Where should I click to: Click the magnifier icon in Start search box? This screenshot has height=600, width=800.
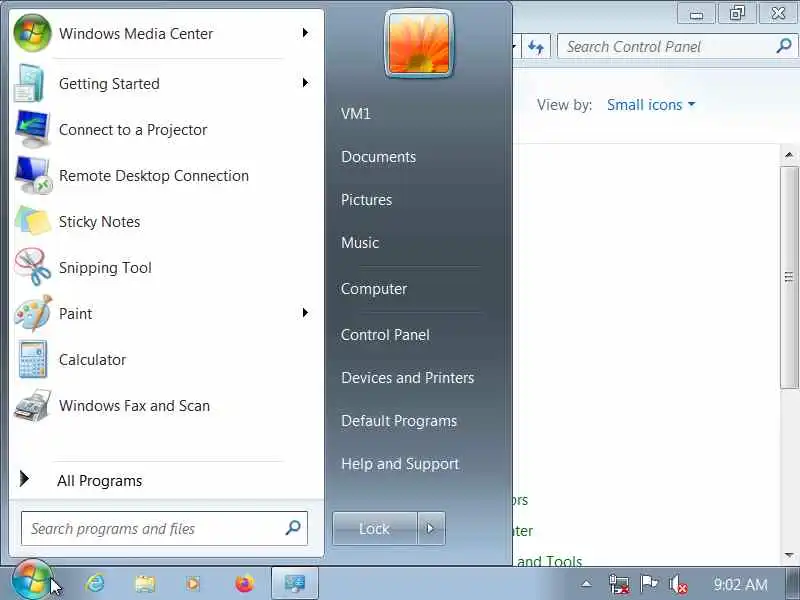click(293, 528)
